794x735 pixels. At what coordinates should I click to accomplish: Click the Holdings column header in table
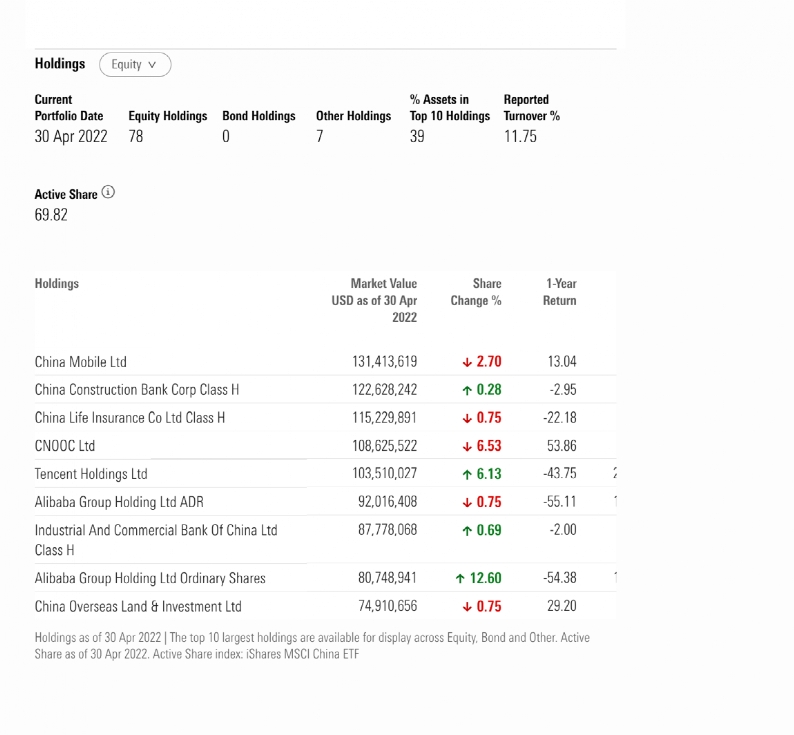[57, 284]
